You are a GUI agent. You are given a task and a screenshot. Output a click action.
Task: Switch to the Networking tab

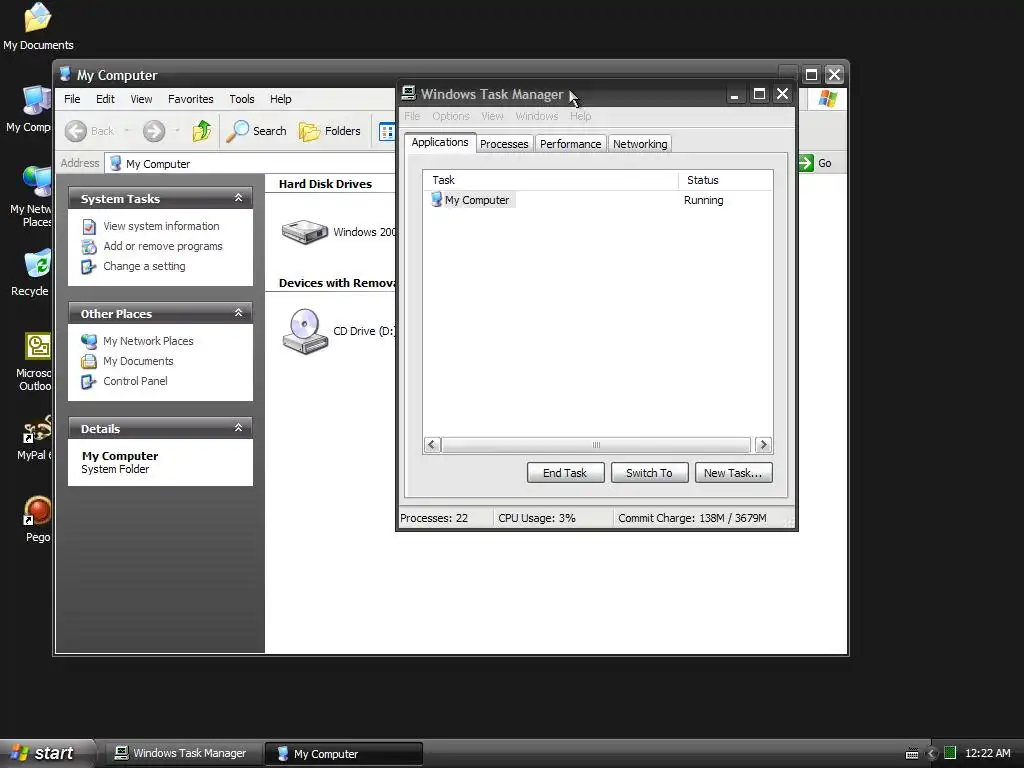point(640,144)
